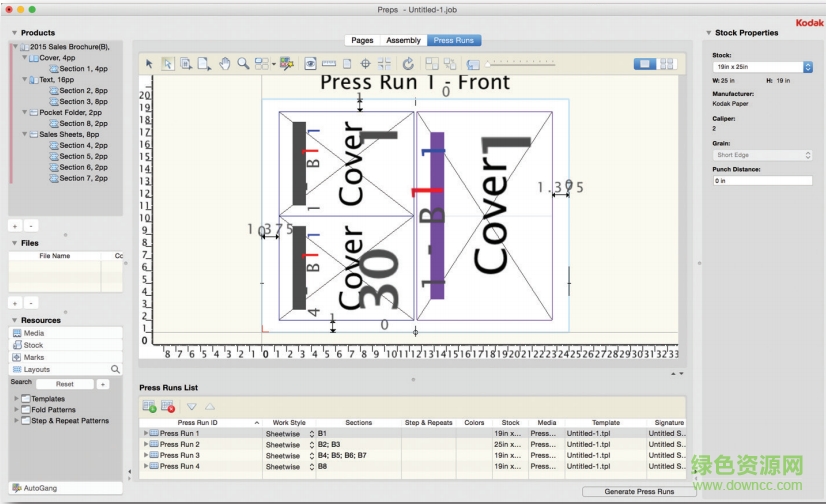
Task: Collapse the Cover, 4pp tree node
Action: click(x=25, y=58)
